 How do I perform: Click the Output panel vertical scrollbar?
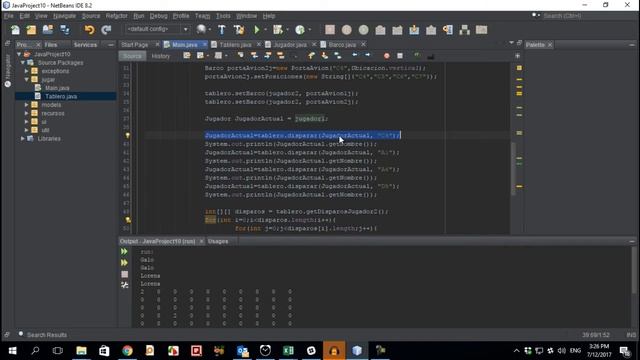[x=634, y=270]
